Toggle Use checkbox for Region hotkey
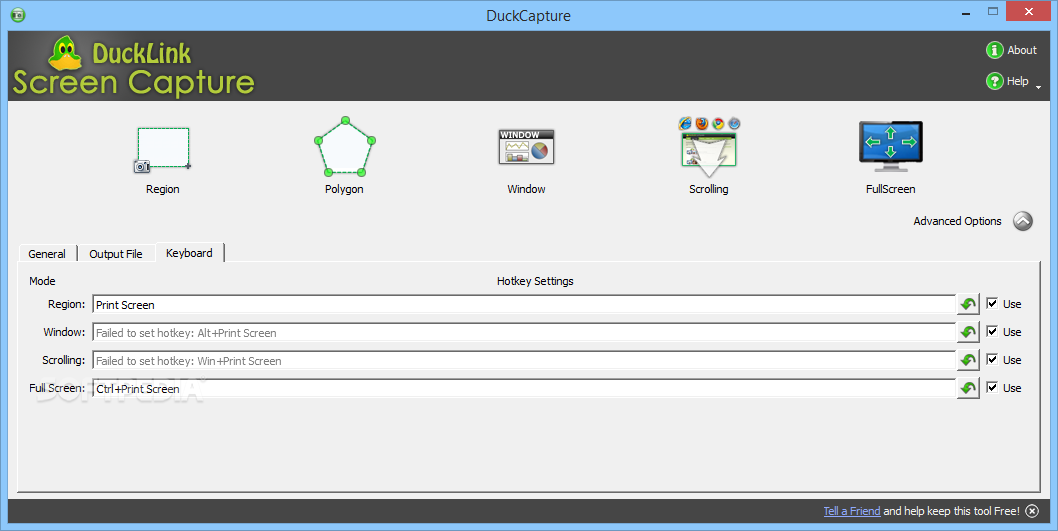Viewport: 1058px width, 531px height. coord(992,304)
